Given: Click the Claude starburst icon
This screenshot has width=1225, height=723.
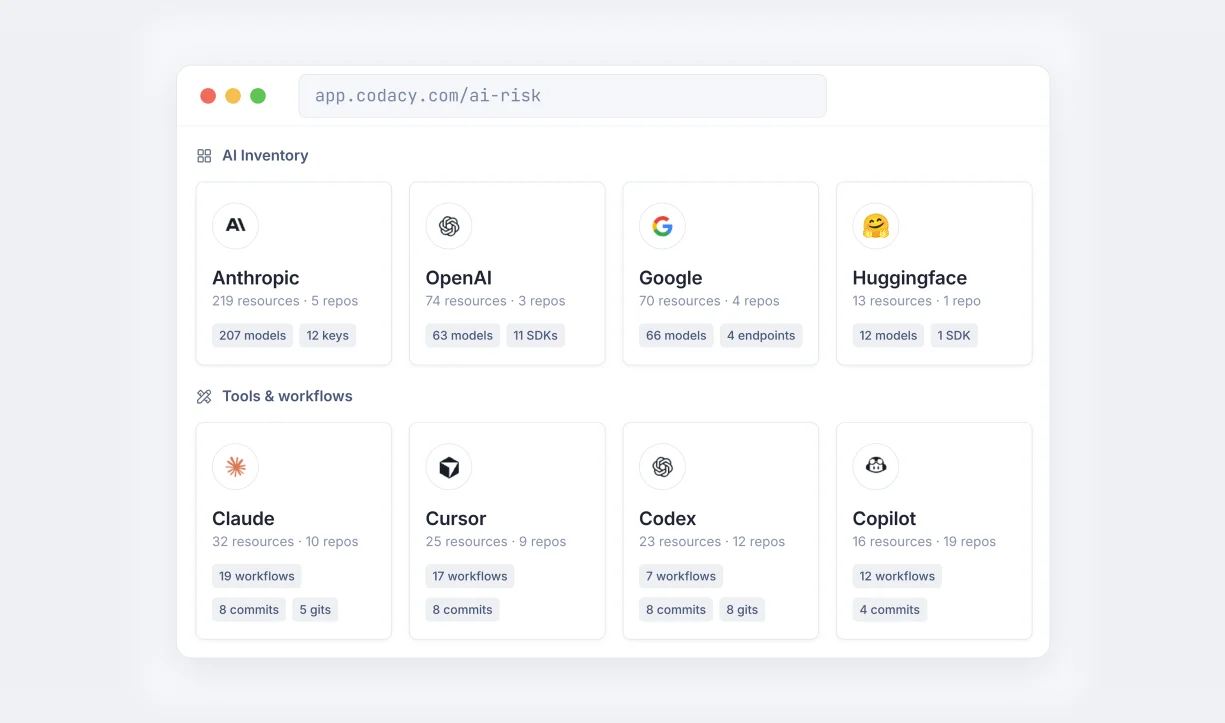Looking at the screenshot, I should (x=235, y=467).
